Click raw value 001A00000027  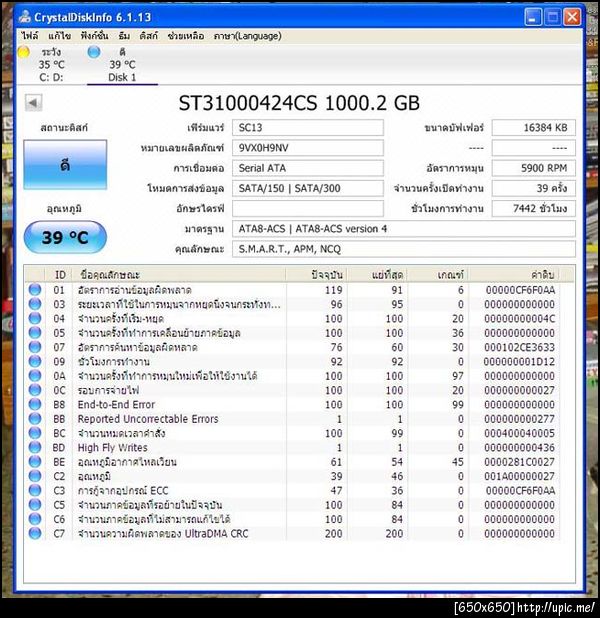(519, 476)
